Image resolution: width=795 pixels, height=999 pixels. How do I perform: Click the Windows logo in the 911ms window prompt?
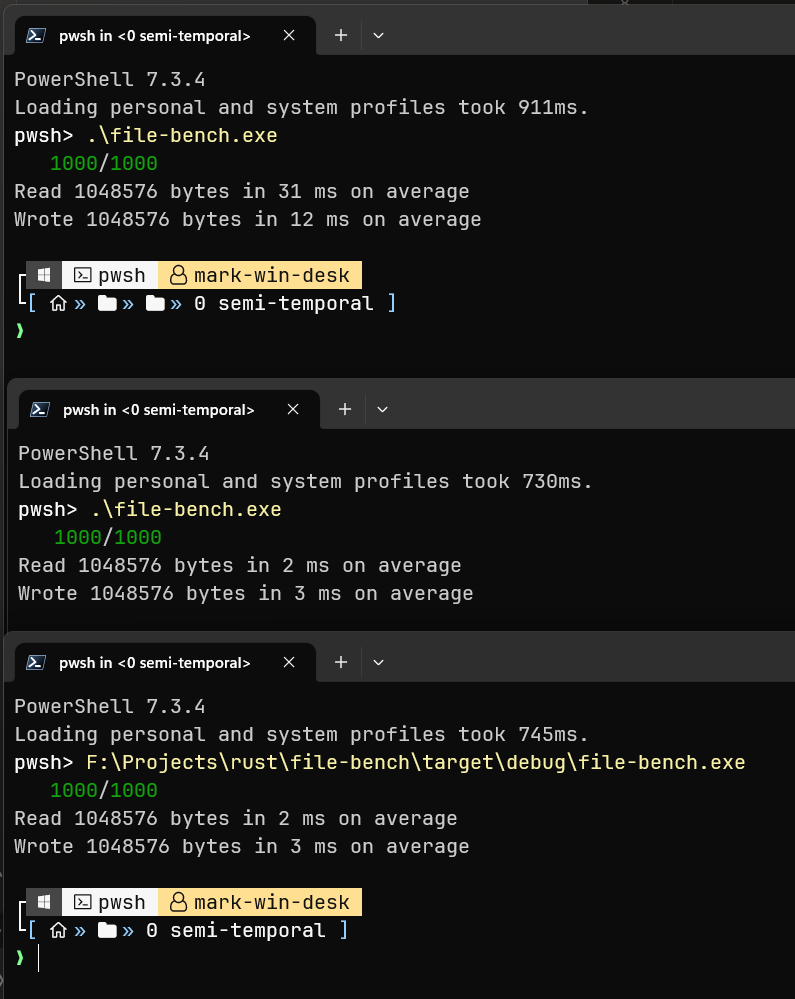(44, 275)
